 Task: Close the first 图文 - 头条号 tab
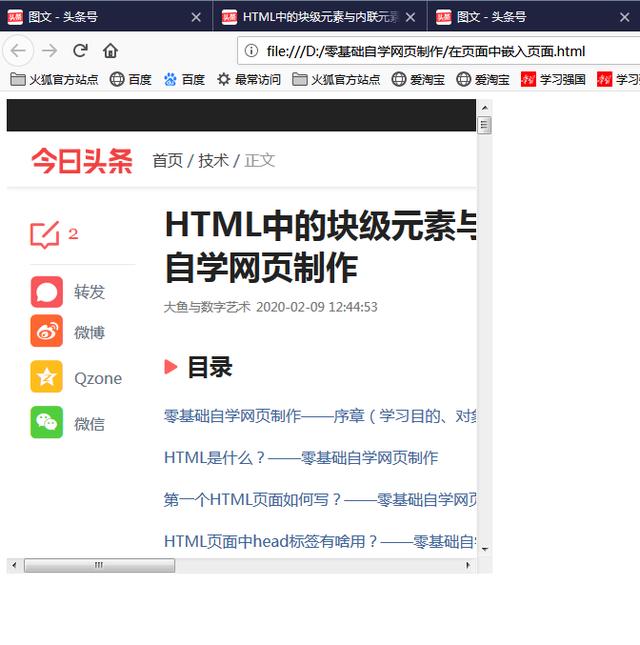click(x=196, y=17)
